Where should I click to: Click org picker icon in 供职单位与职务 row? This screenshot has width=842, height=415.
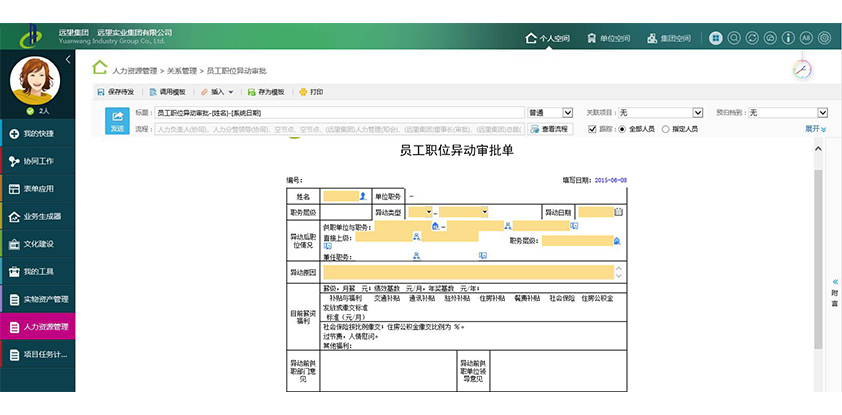coord(507,225)
